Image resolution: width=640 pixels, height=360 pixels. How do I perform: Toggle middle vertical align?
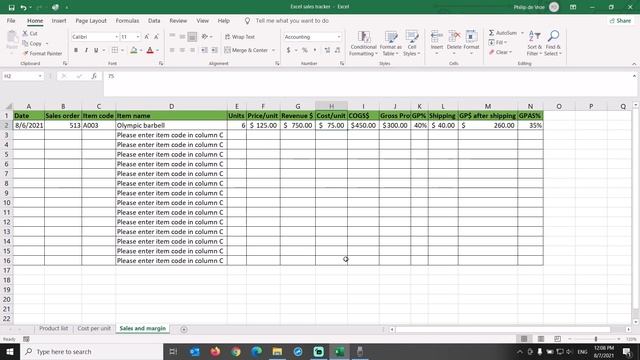pos(182,37)
